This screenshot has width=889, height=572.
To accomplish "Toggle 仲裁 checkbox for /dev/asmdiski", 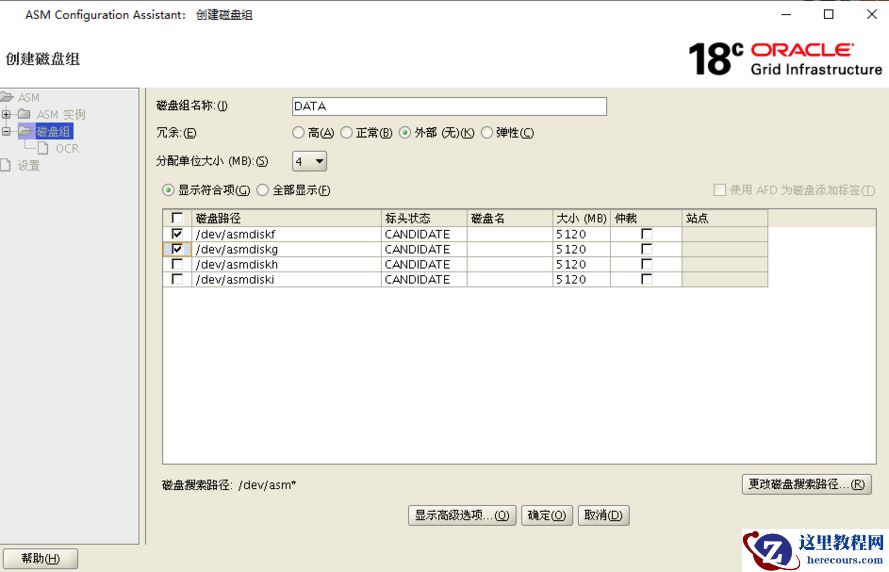I will pos(646,279).
